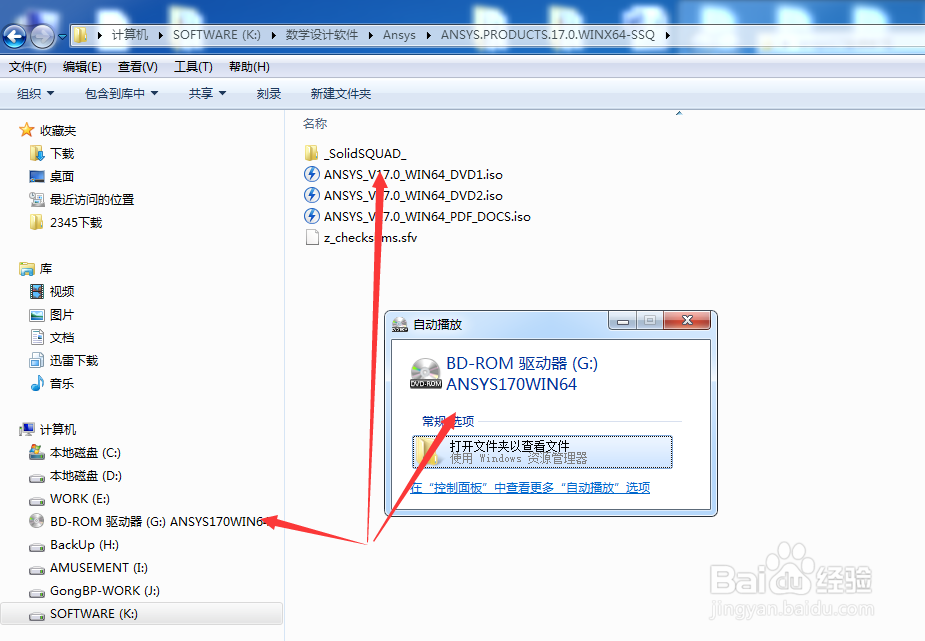Screen dimensions: 925x641
Task: Select 数学设计软件 in address breadcrumb
Action: [x=322, y=35]
